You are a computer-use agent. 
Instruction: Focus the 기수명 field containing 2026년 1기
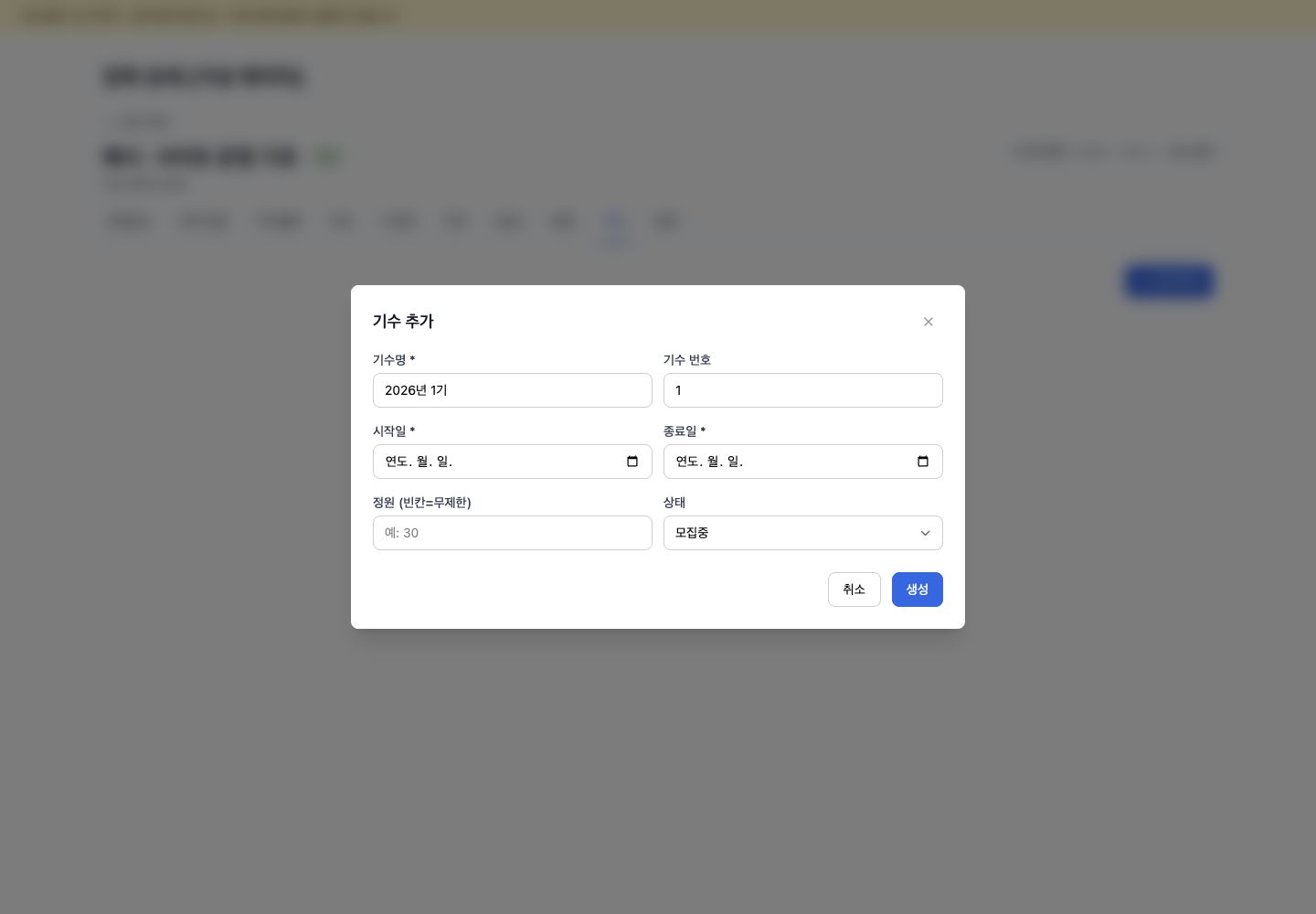pos(512,390)
